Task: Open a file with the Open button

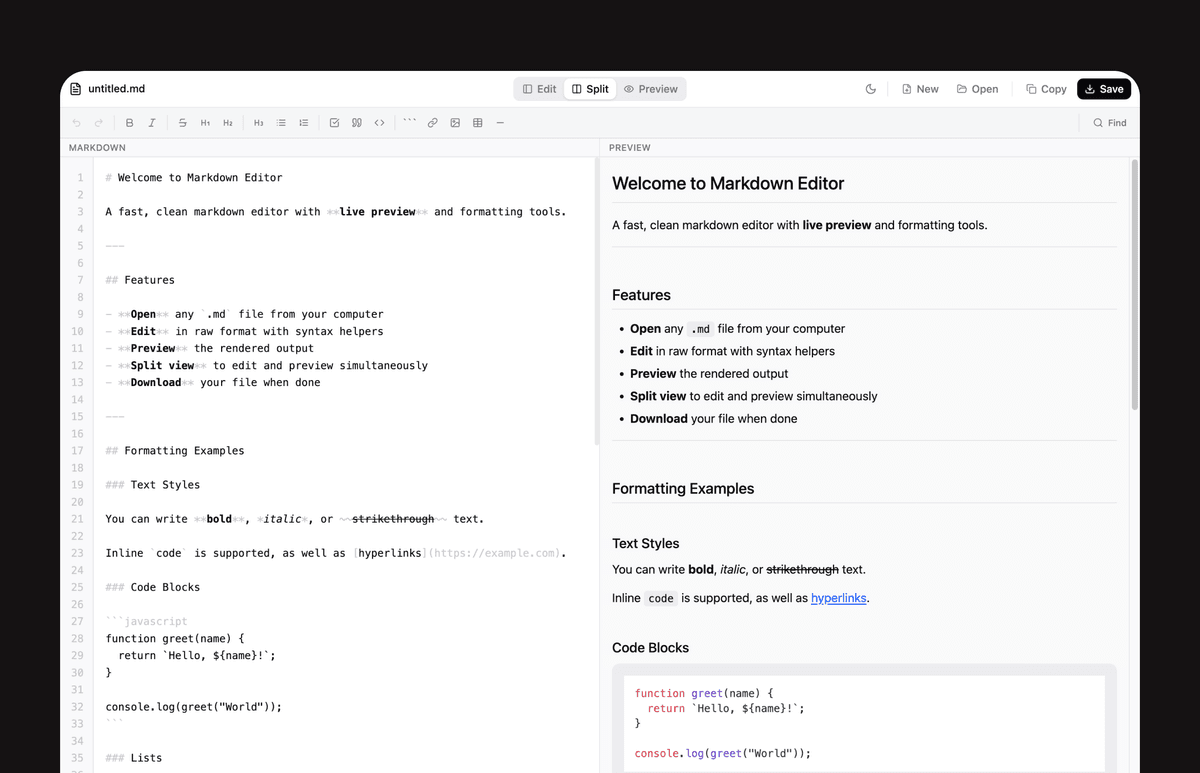Action: (977, 89)
